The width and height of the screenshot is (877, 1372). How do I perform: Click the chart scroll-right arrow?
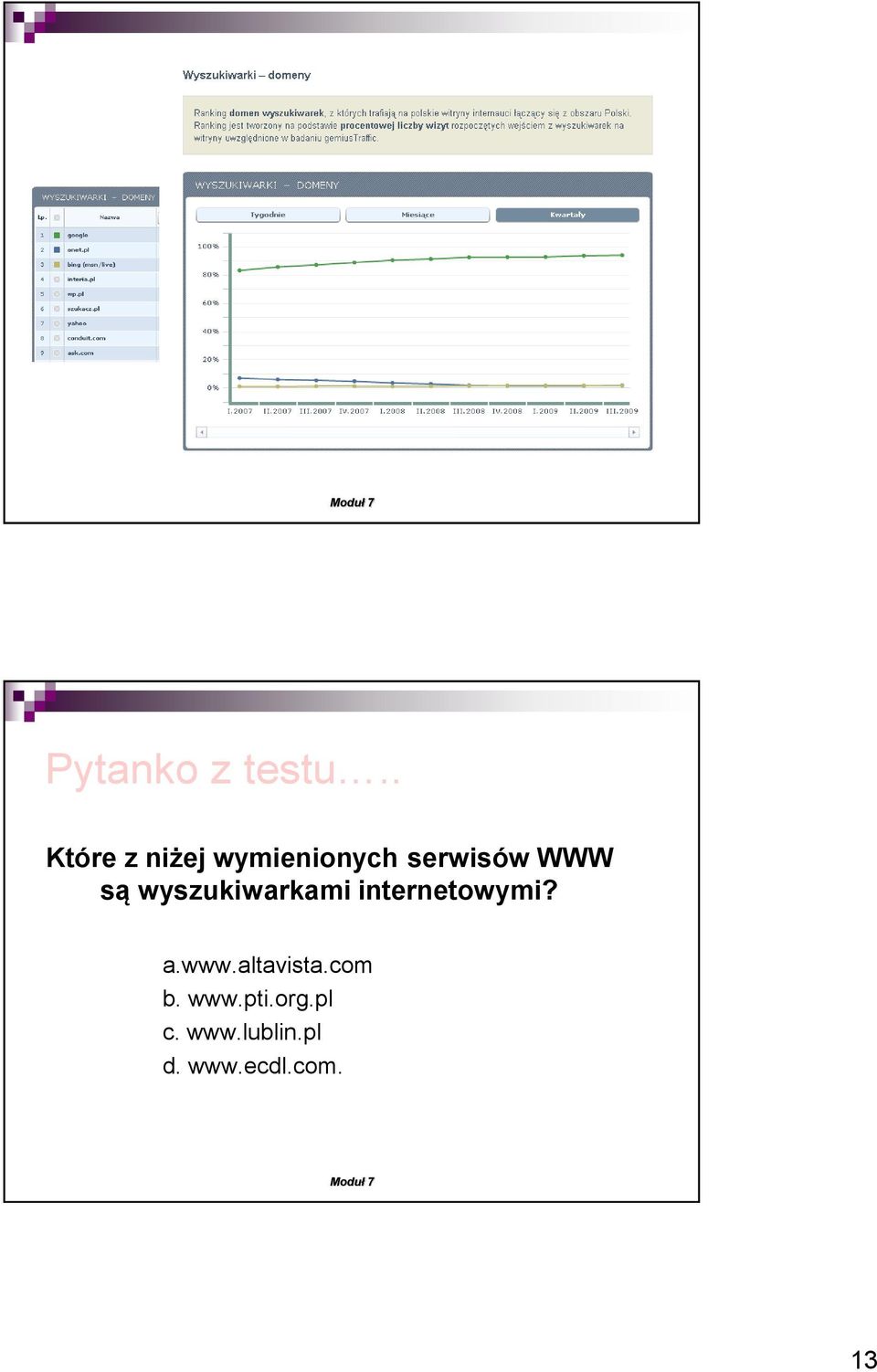click(x=634, y=432)
